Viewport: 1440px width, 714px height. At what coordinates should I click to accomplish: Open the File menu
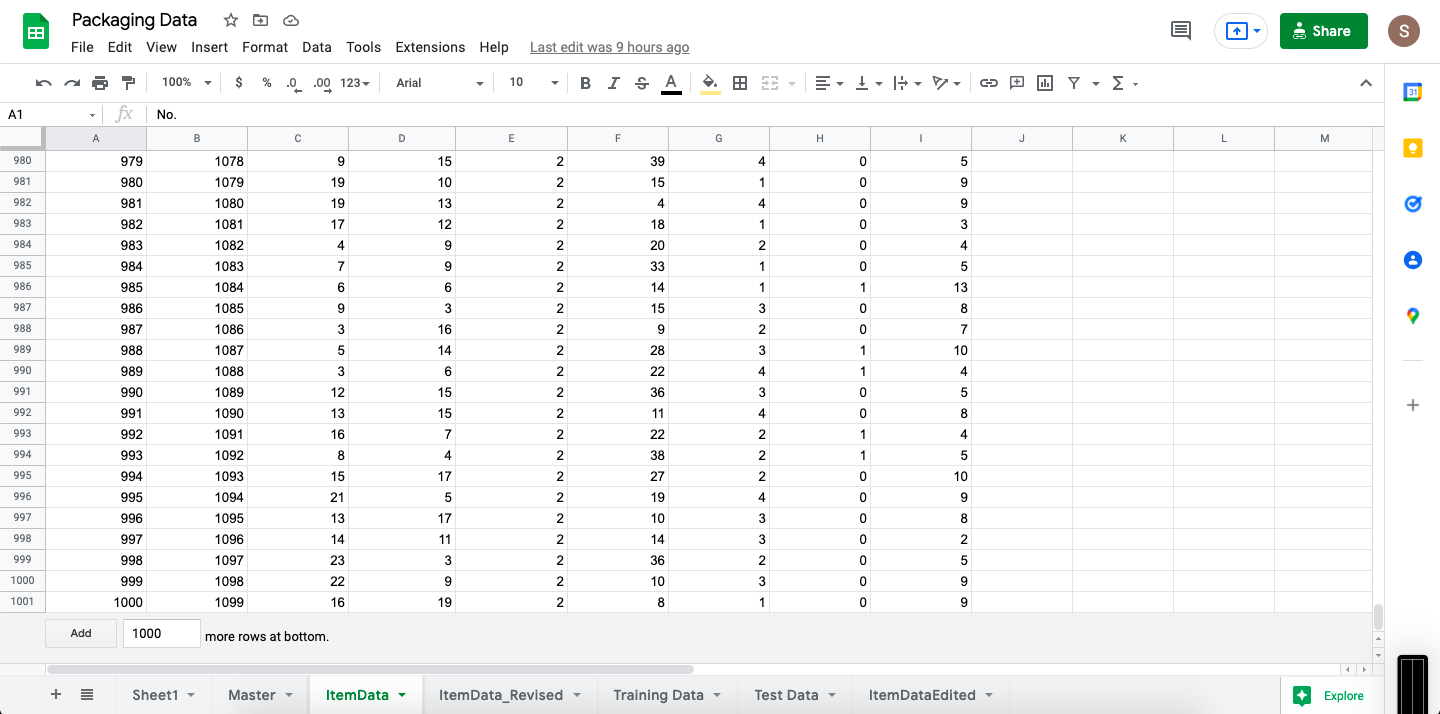click(x=82, y=47)
